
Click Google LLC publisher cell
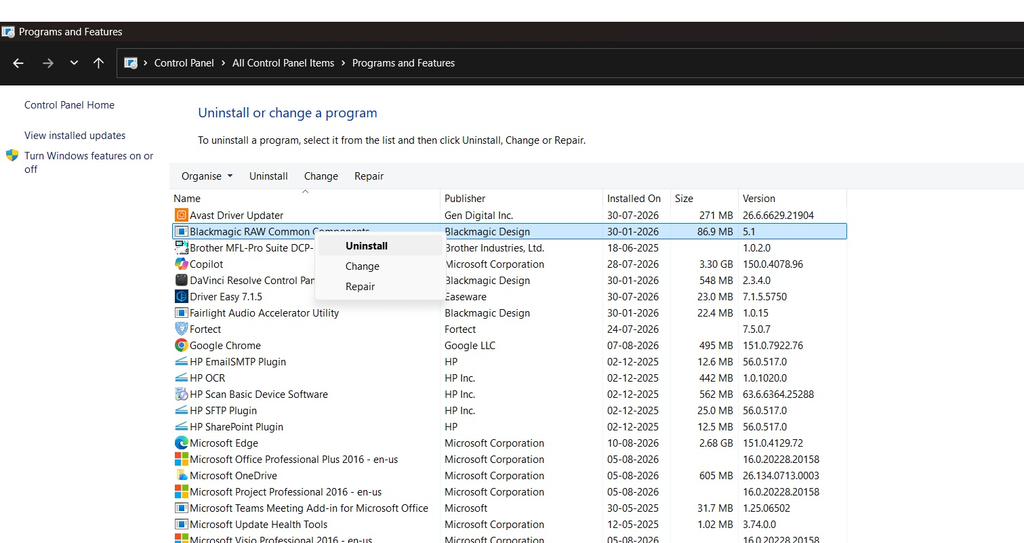pos(470,346)
